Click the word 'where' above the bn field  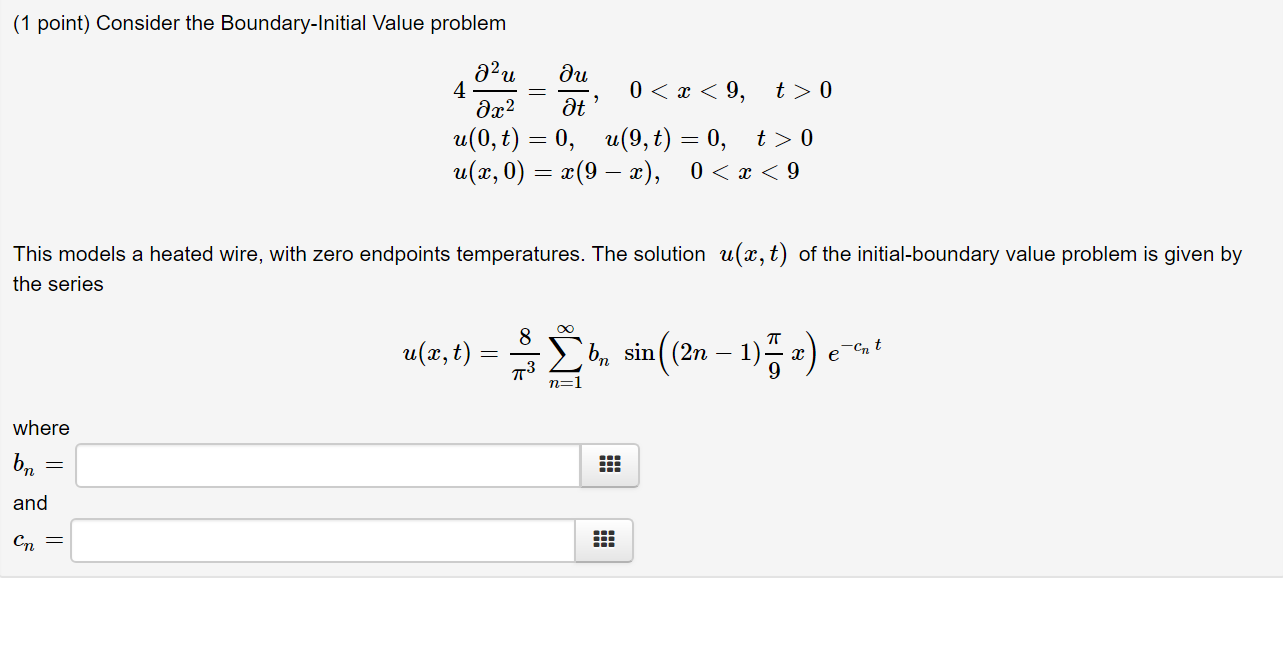coord(40,428)
